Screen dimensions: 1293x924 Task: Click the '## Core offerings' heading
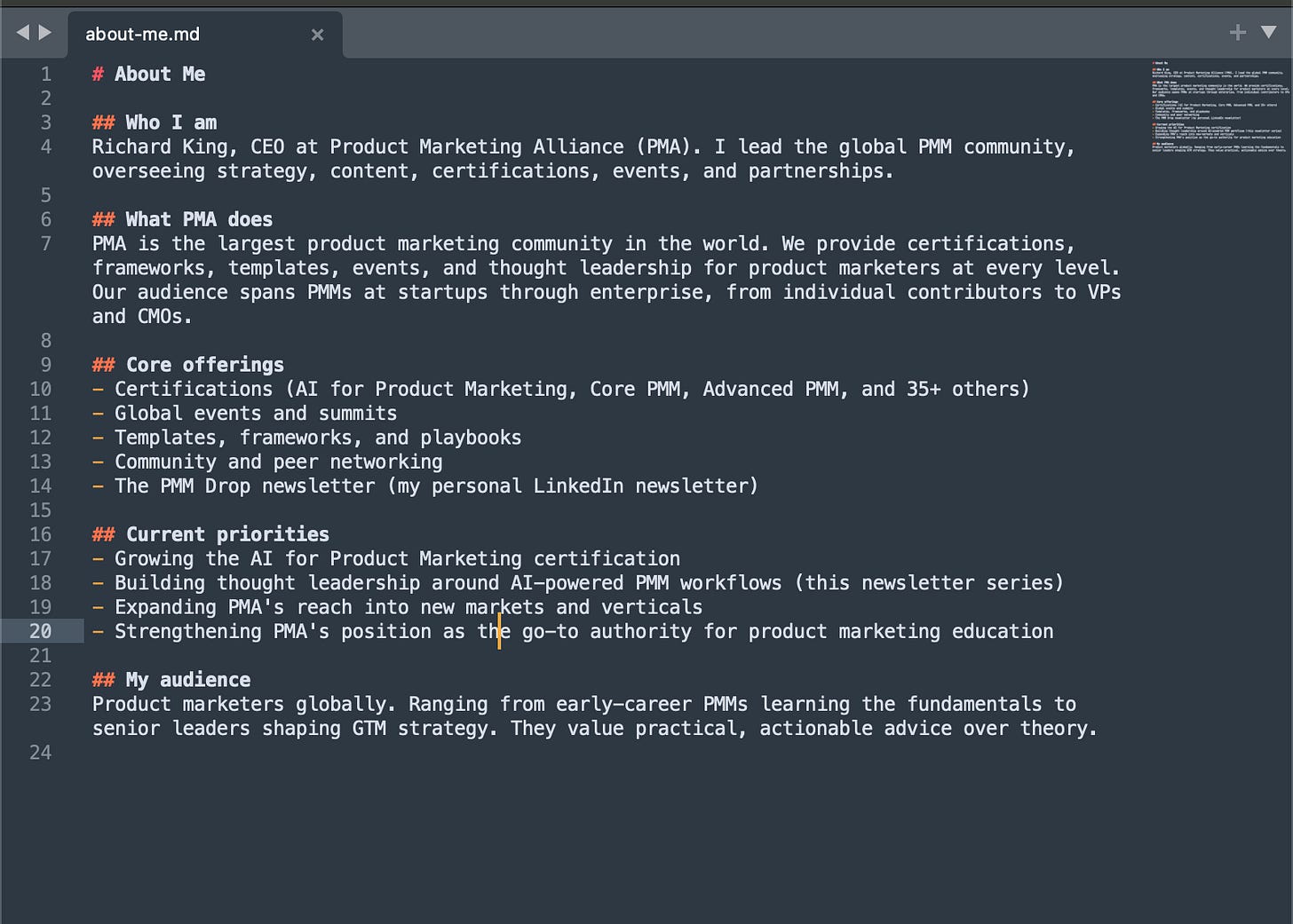(x=188, y=365)
